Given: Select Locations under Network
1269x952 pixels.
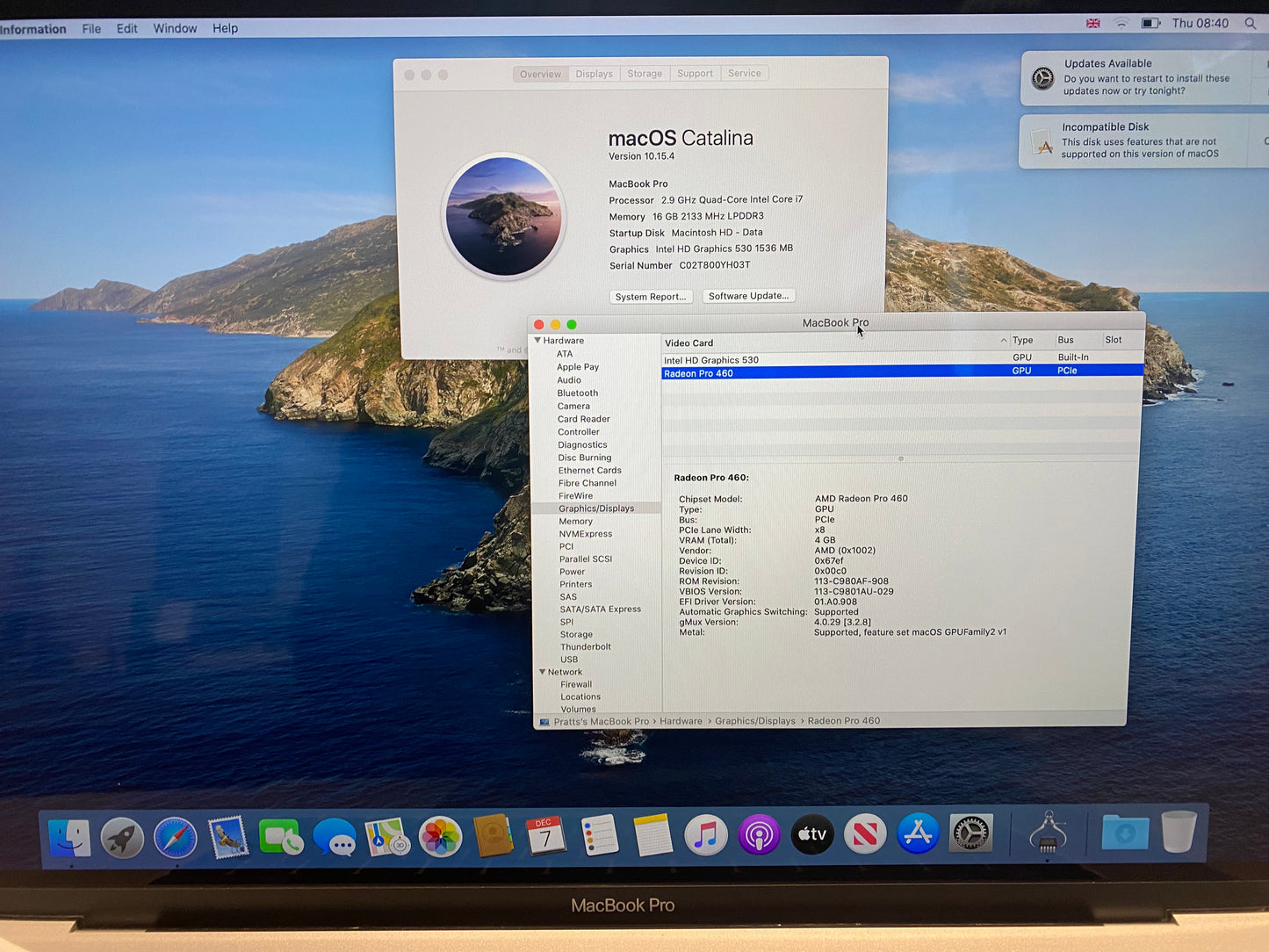Looking at the screenshot, I should (580, 697).
